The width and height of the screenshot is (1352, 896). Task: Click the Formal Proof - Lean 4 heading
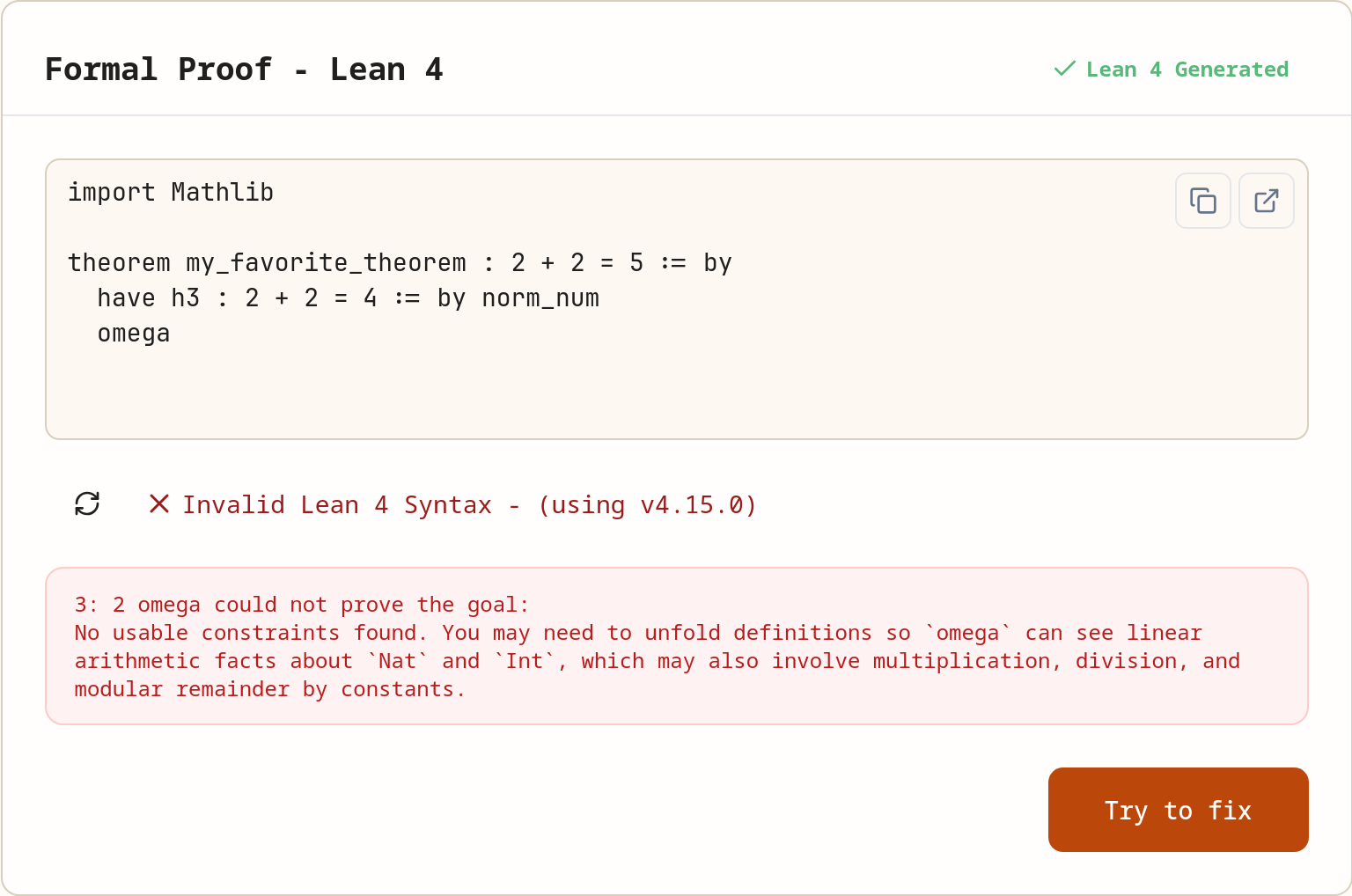tap(244, 70)
